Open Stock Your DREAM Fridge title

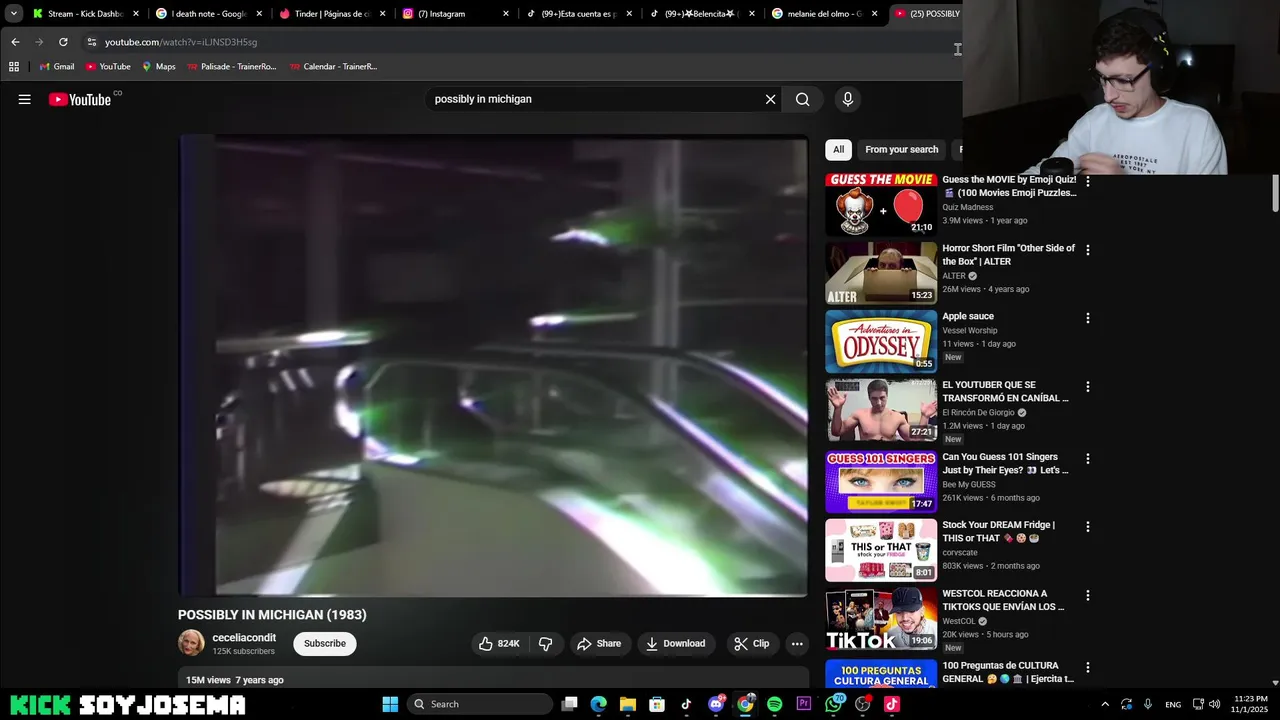click(998, 531)
